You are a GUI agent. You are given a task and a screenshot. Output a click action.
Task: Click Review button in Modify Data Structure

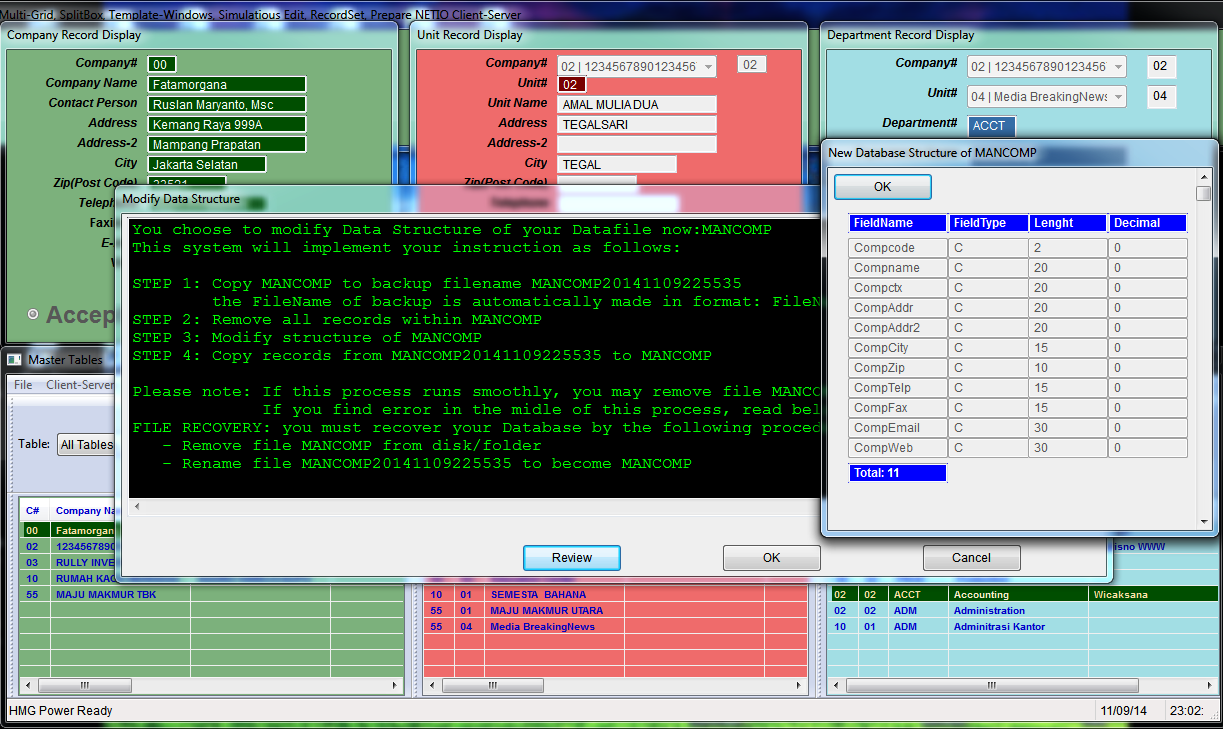point(572,558)
